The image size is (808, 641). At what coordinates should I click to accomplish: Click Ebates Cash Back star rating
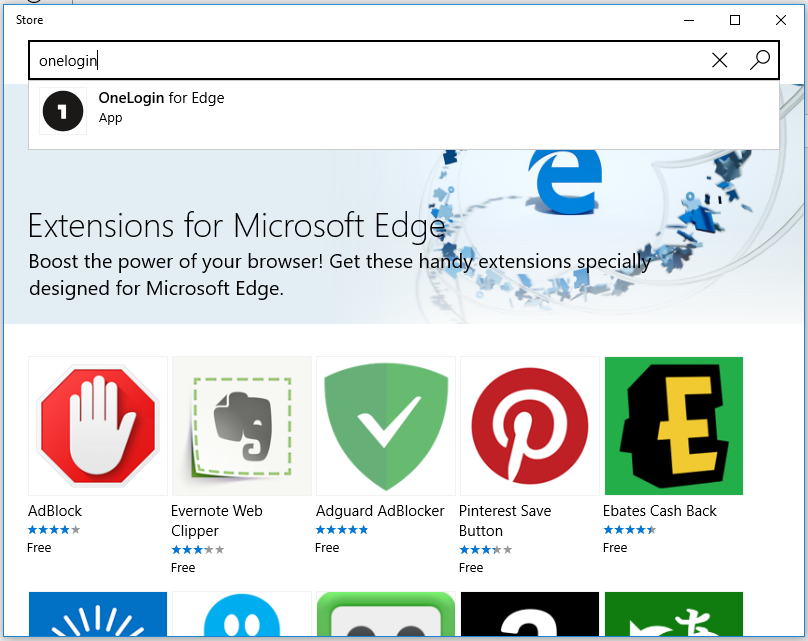point(630,530)
